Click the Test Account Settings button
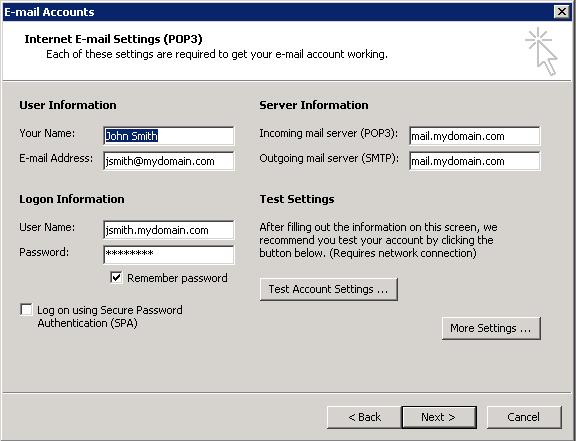This screenshot has height=441, width=576. [x=328, y=289]
